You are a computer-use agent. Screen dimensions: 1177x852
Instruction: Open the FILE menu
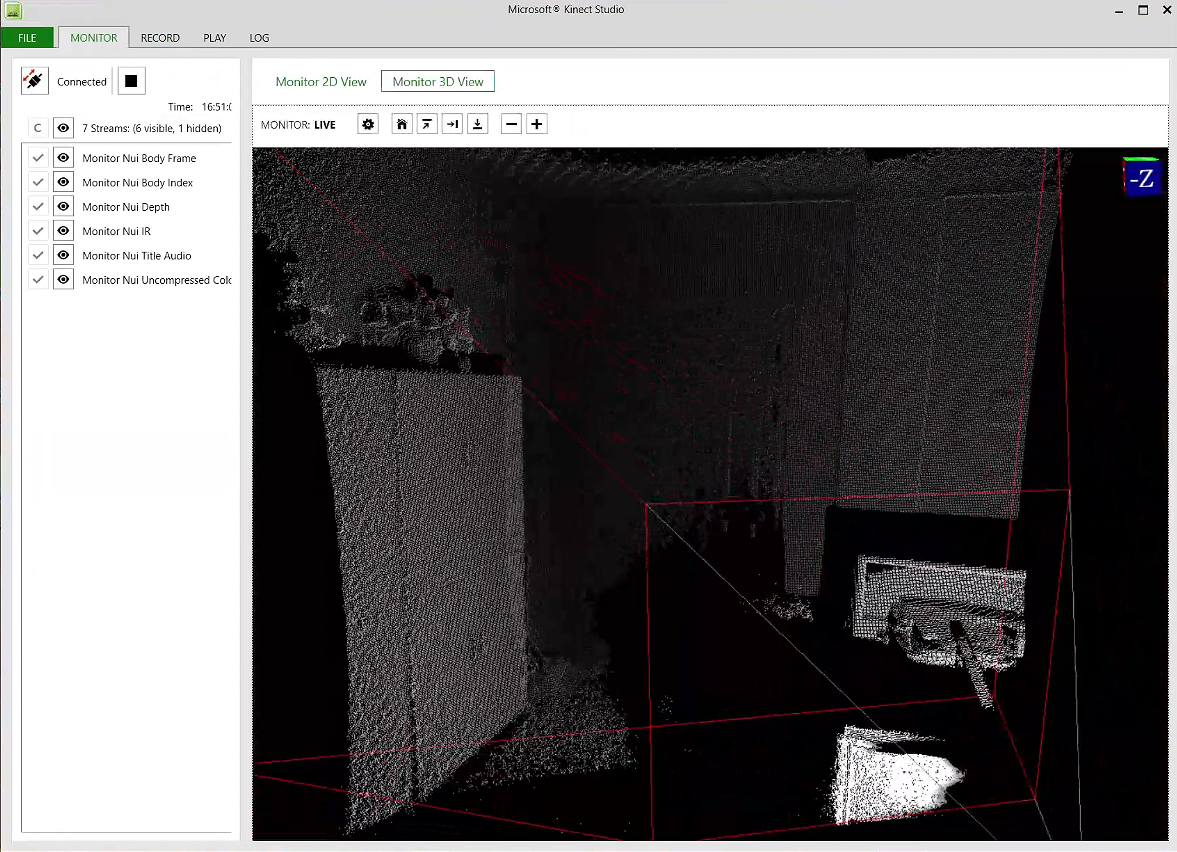[x=27, y=38]
